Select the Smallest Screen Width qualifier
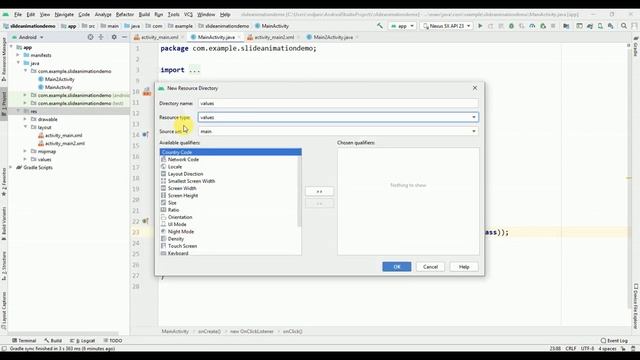Screen dimensions: 640x360 pyautogui.click(x=191, y=181)
